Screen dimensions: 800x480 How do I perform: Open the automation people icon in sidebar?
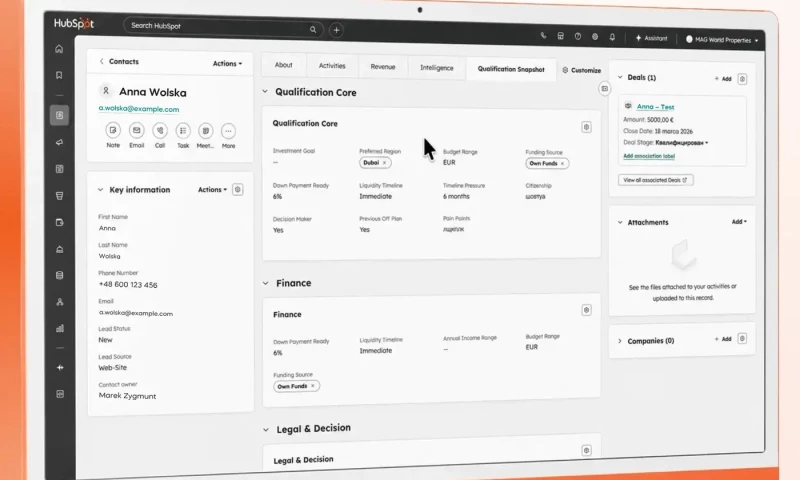pyautogui.click(x=60, y=302)
